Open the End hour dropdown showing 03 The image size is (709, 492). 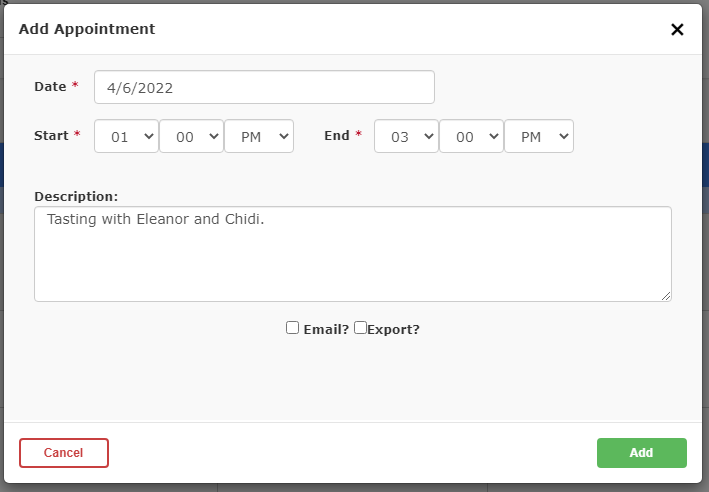pyautogui.click(x=406, y=136)
